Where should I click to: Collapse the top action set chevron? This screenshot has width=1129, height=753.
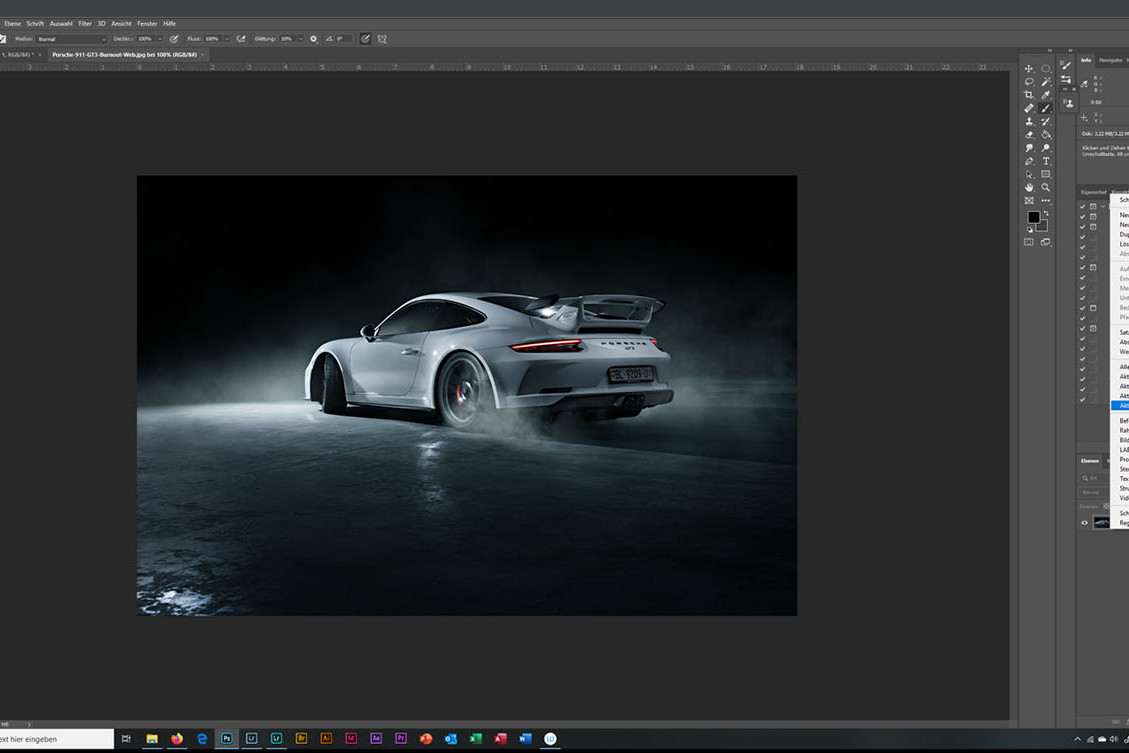pos(1103,207)
